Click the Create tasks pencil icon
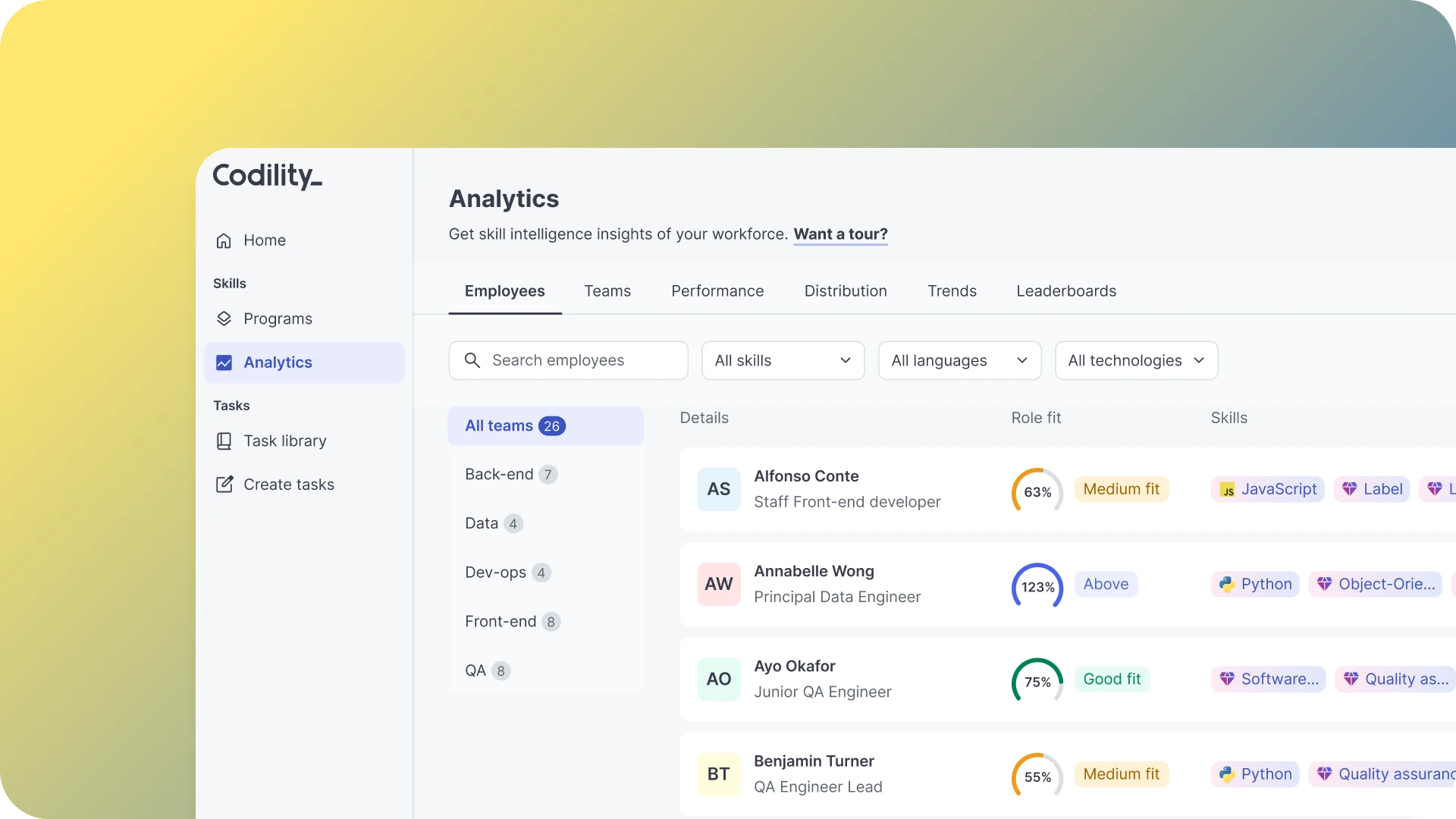 224,485
